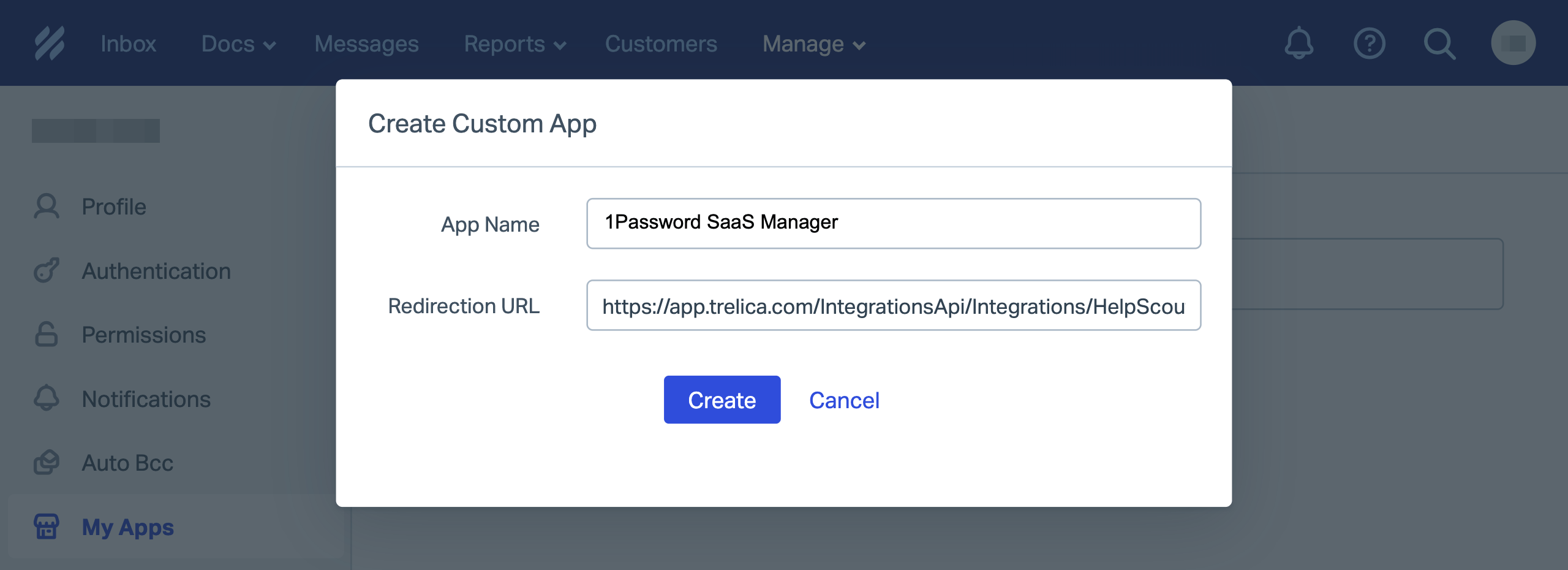Click the search magnifier icon
The width and height of the screenshot is (1568, 570).
[1439, 44]
